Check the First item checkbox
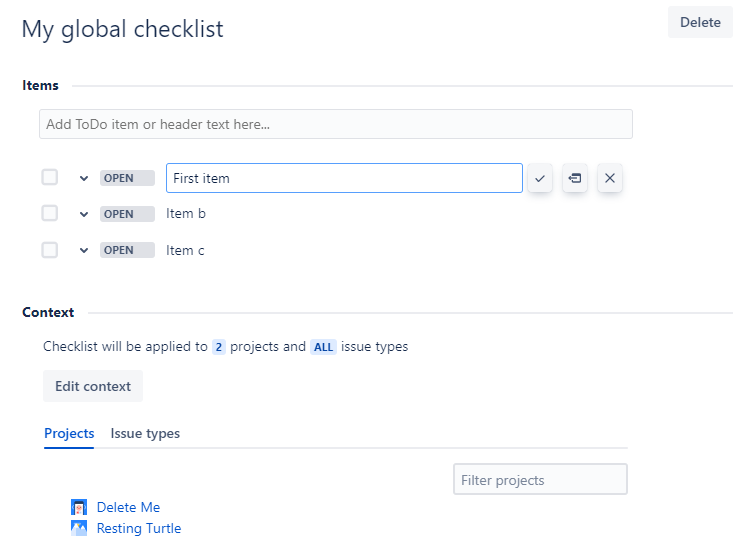This screenshot has width=740, height=549. pos(50,177)
